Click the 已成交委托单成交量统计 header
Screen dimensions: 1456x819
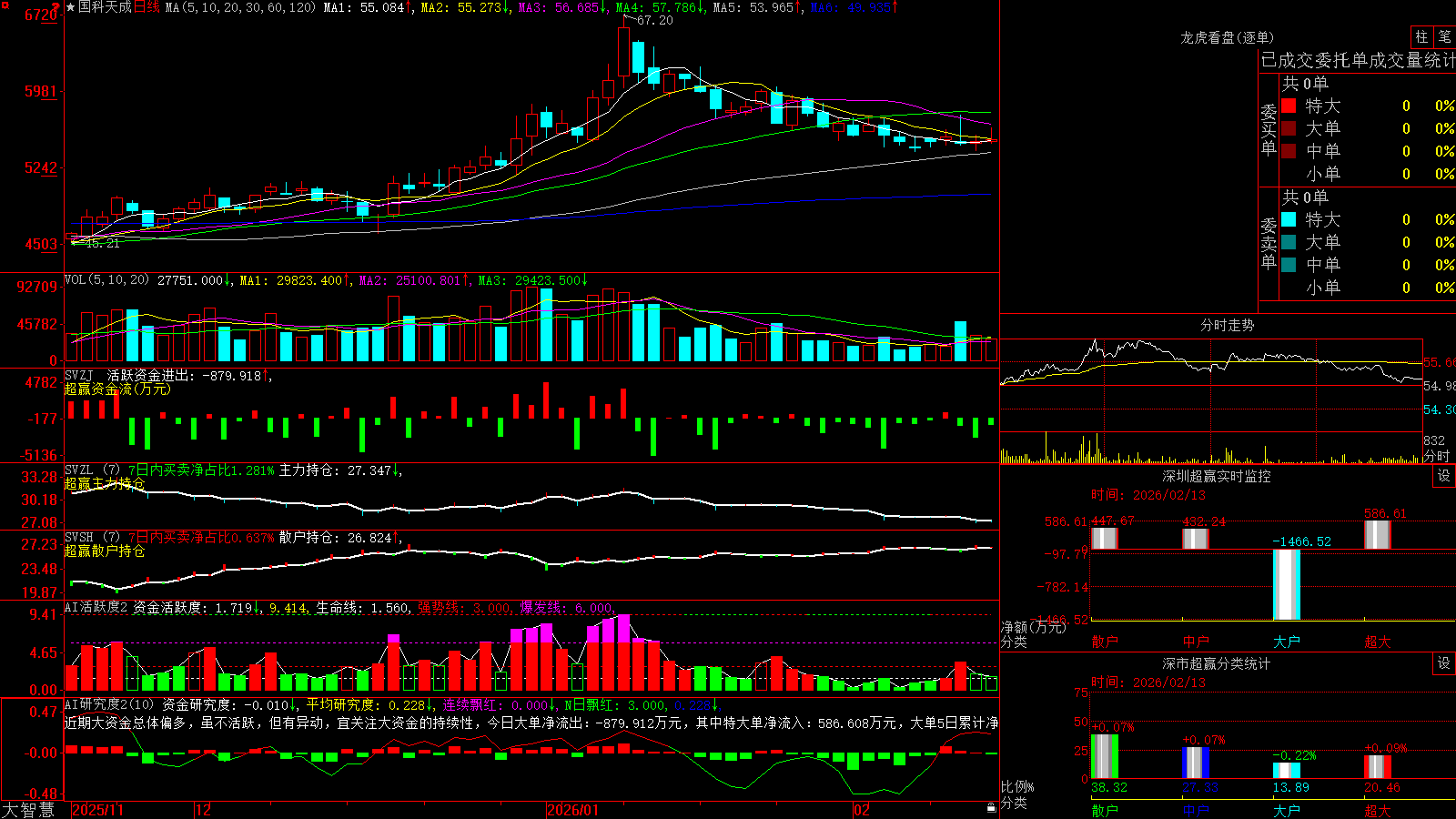[x=1358, y=60]
